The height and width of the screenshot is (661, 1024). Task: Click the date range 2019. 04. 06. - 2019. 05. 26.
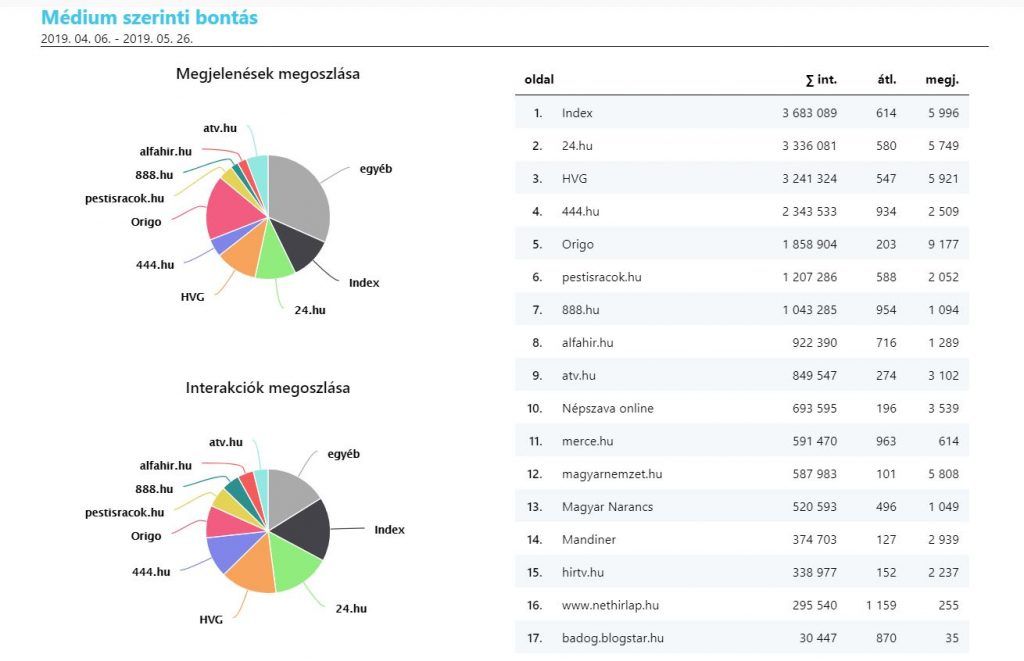(x=117, y=39)
